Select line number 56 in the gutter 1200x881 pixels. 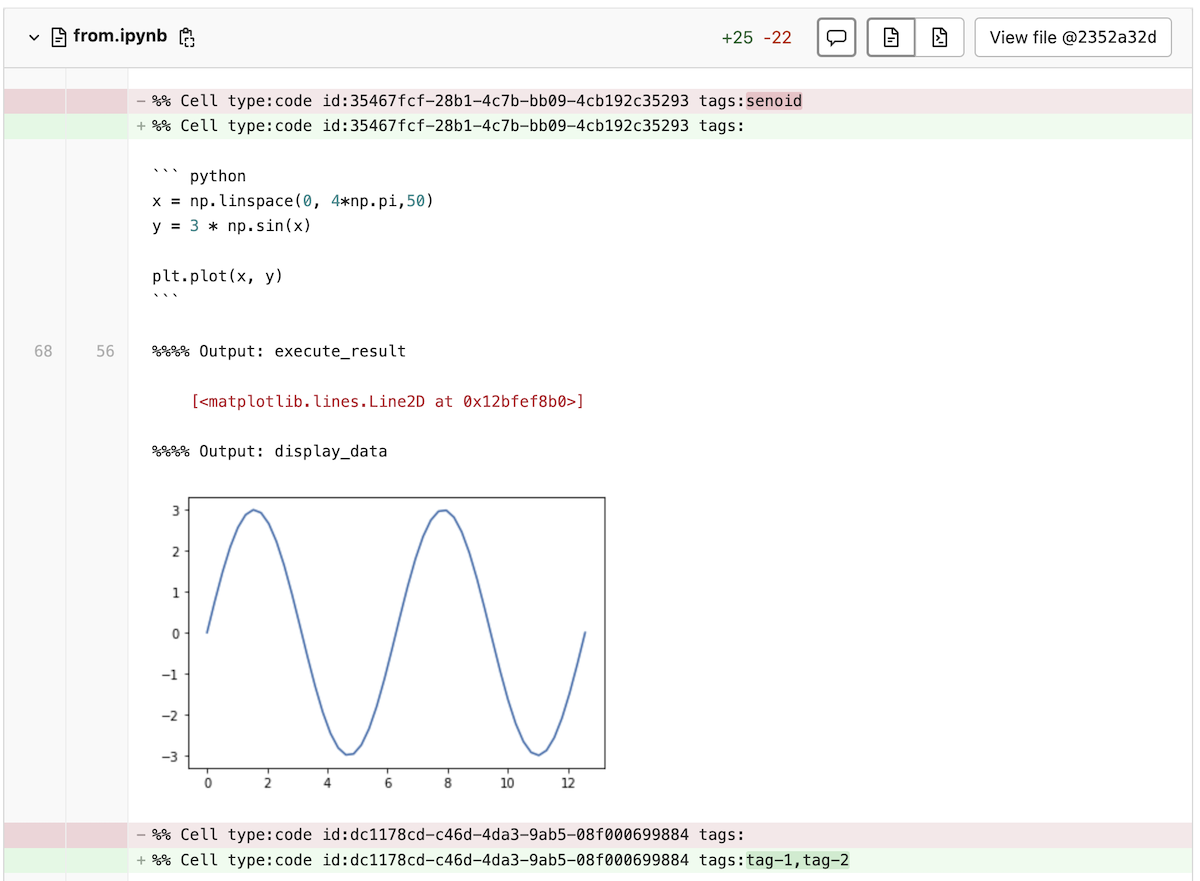click(104, 351)
